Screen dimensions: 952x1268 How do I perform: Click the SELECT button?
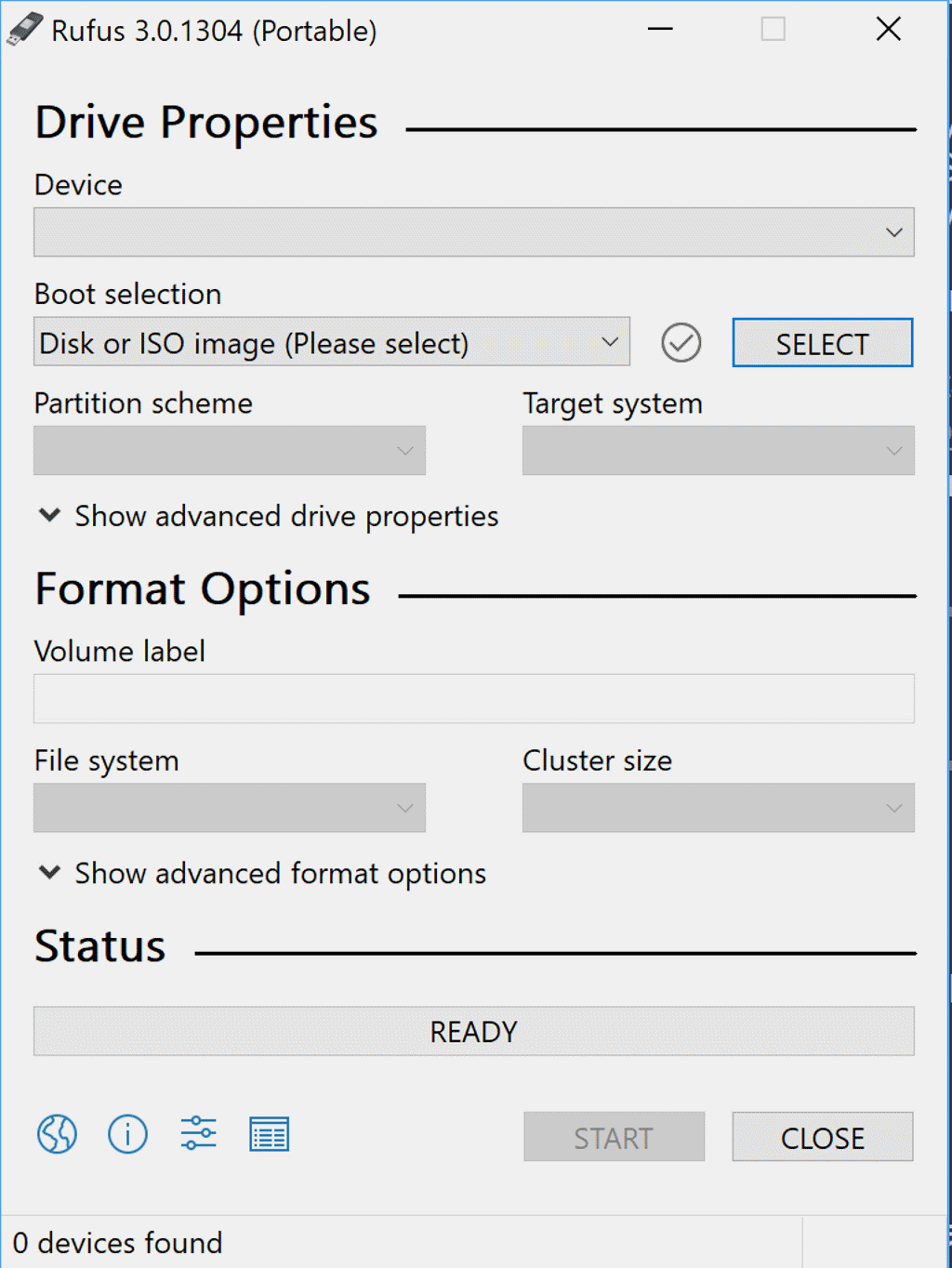coord(823,343)
